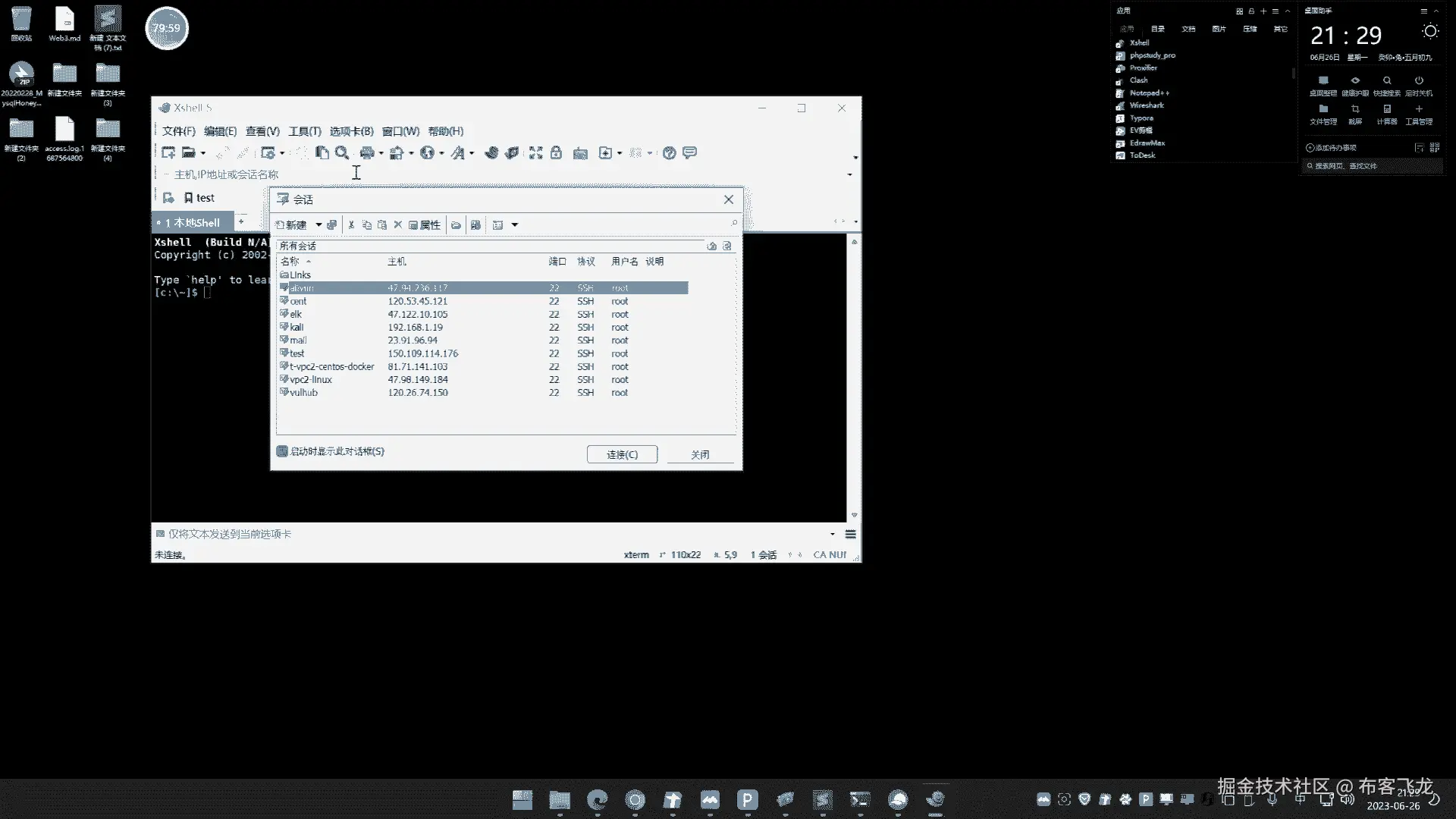This screenshot has width=1456, height=819.
Task: Click the fullscreen arrows toolbar icon
Action: pyautogui.click(x=535, y=153)
